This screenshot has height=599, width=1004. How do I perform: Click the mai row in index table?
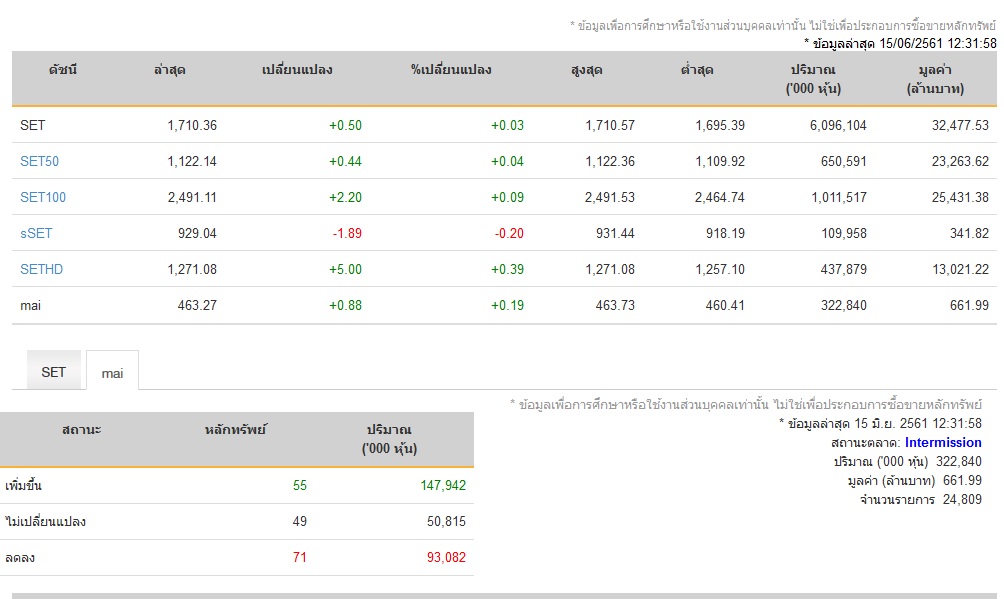pos(504,306)
